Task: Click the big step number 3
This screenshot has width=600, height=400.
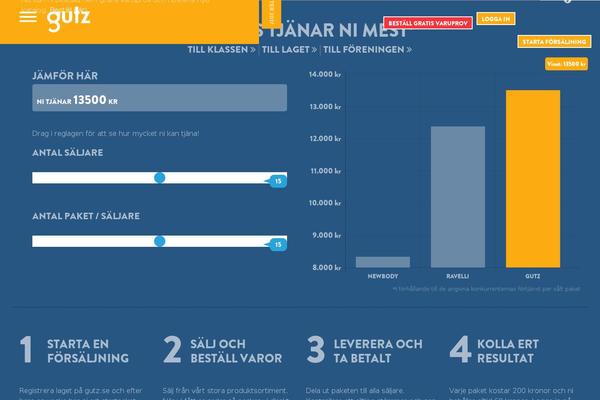Action: tap(316, 349)
